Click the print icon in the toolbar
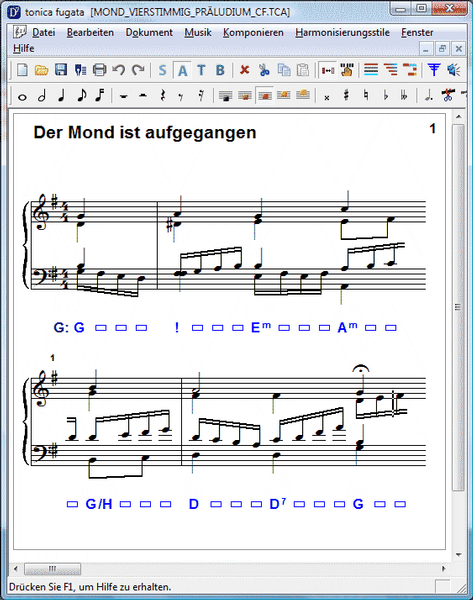Screen dimensions: 473x600 (x=99, y=70)
